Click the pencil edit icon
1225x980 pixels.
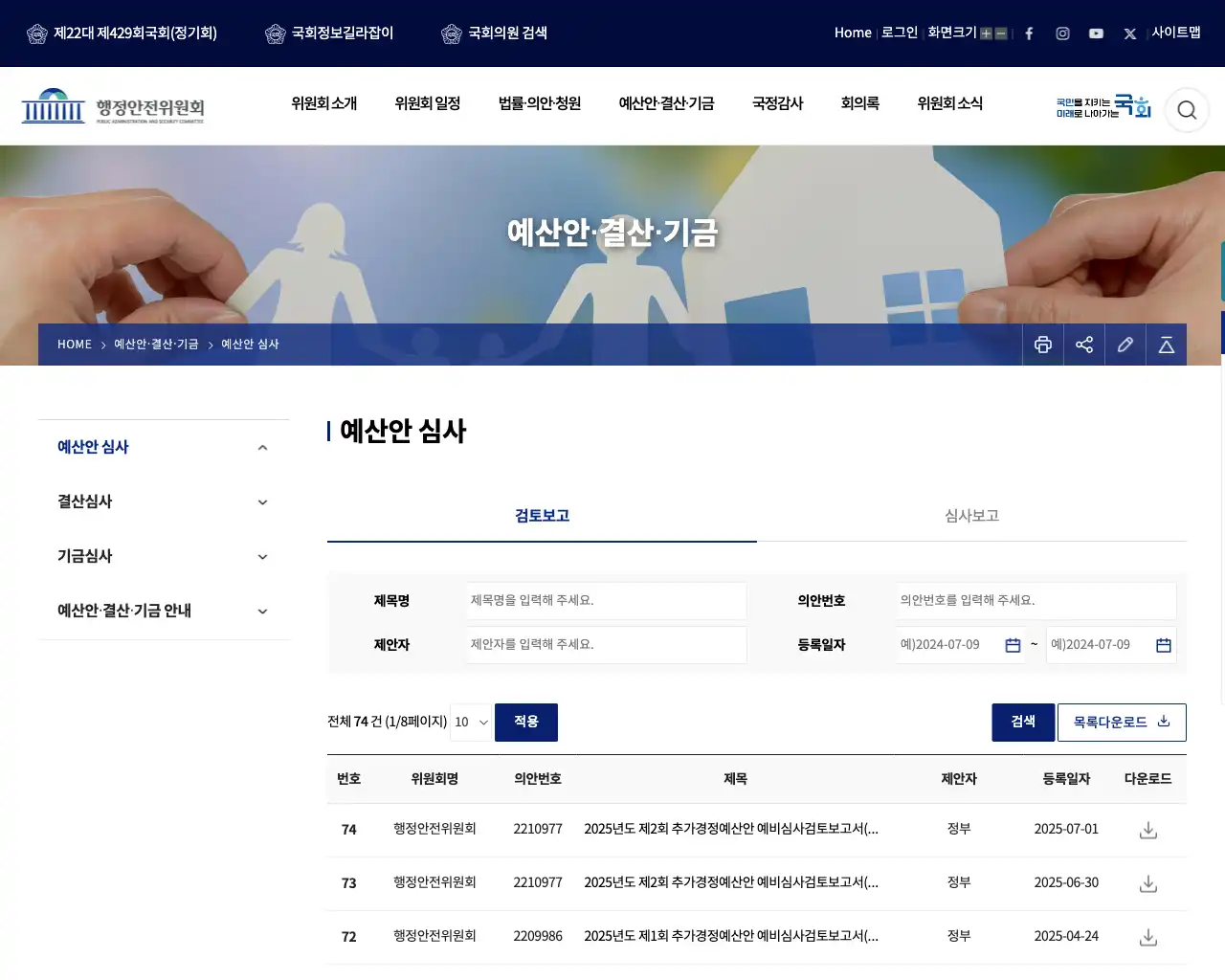point(1125,345)
